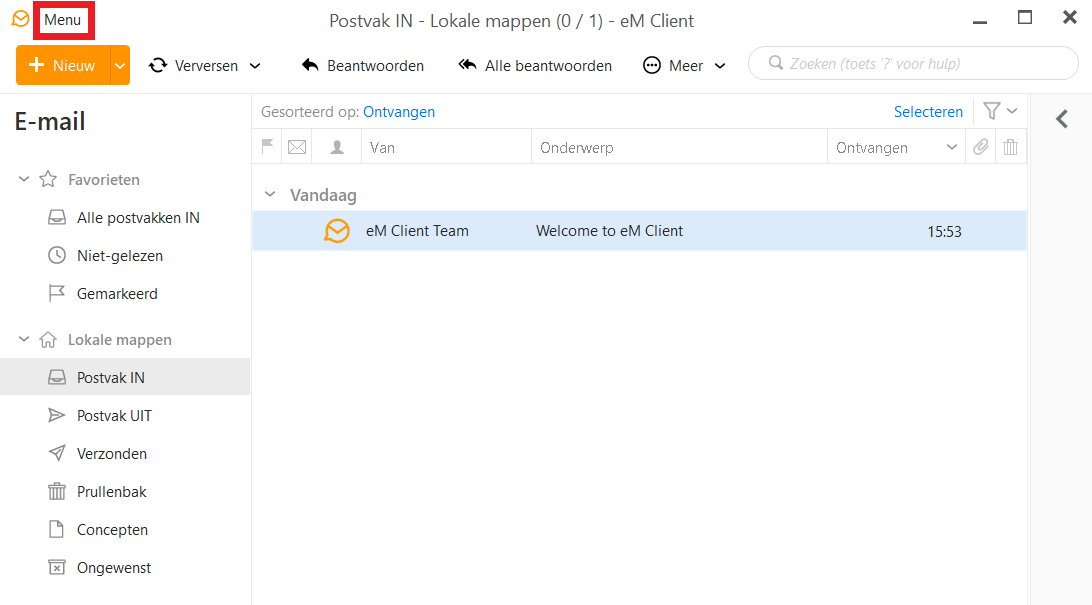This screenshot has height=605, width=1092.
Task: Click the Verversen refresh icon
Action: 158,65
